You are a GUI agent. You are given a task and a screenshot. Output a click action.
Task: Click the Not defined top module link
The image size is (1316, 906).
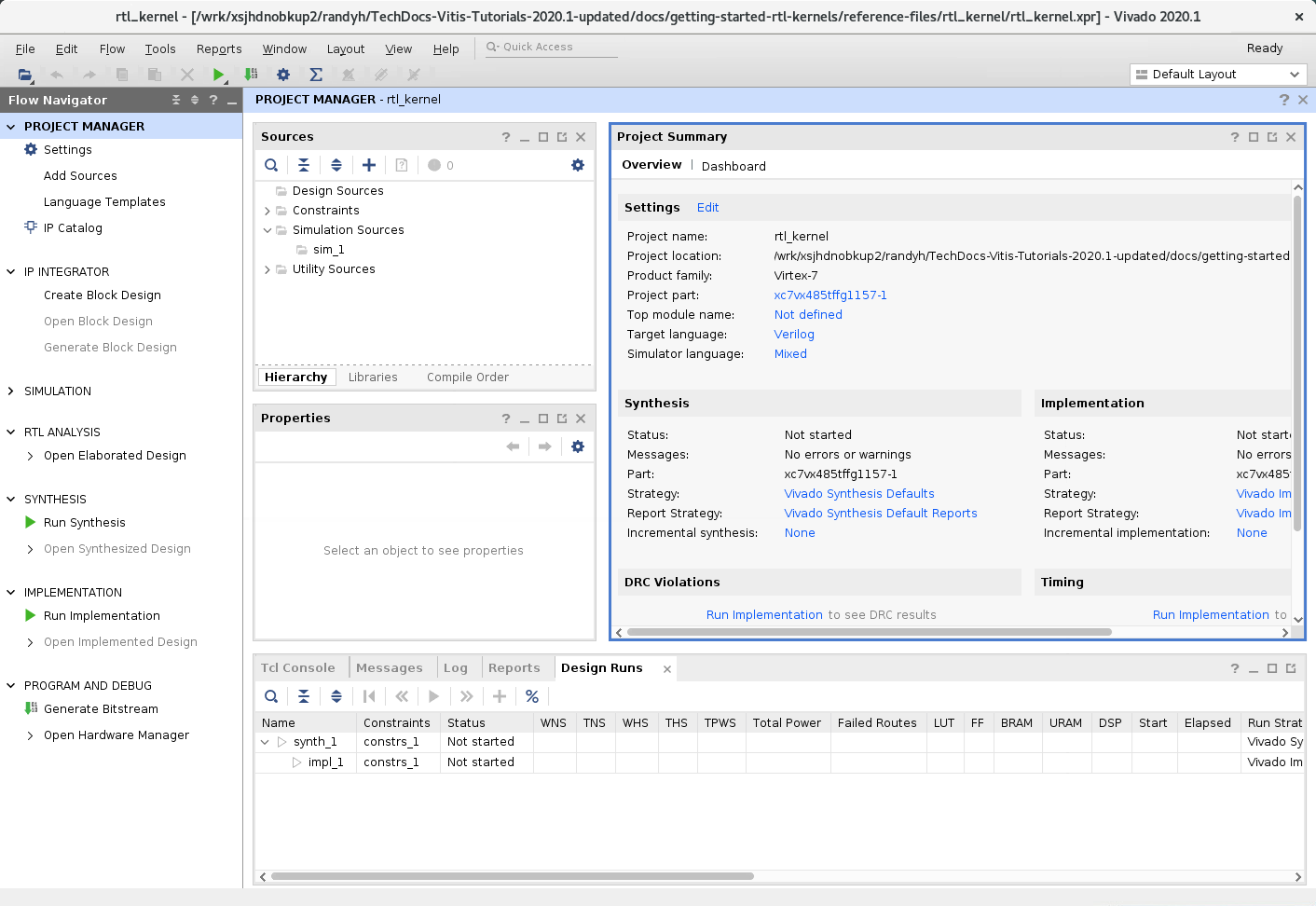point(808,314)
